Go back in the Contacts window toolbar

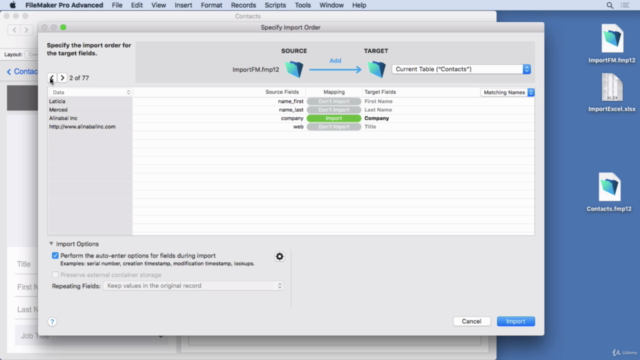tap(15, 30)
